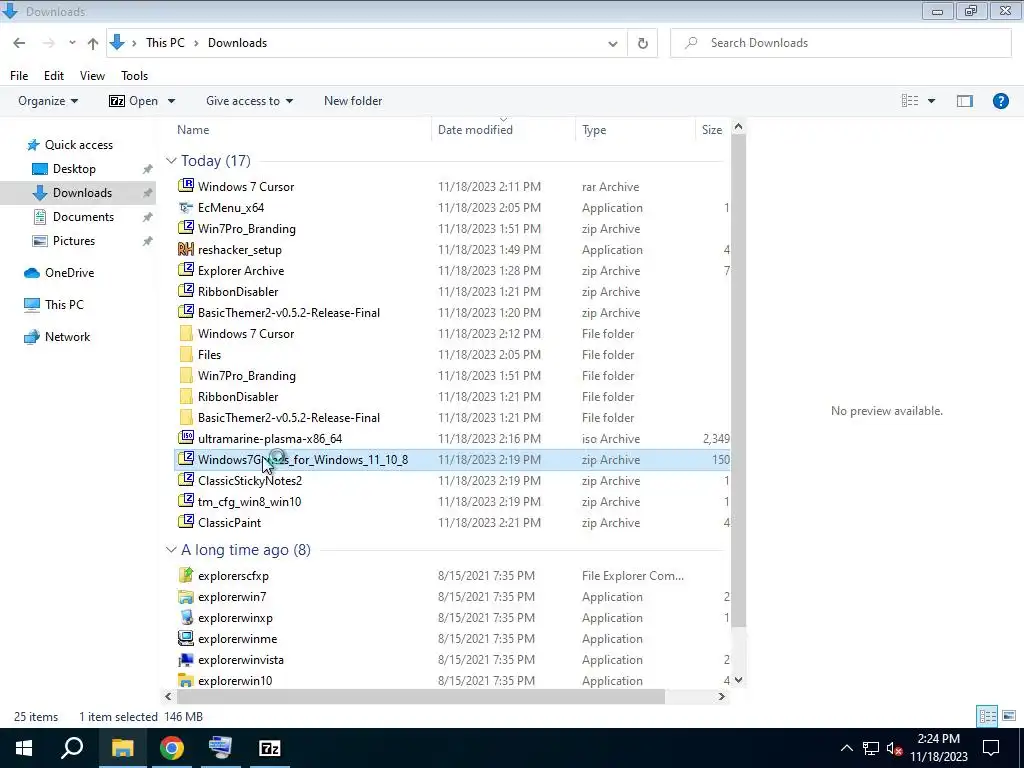Open File Explorer help
1024x768 pixels.
pyautogui.click(x=1000, y=101)
